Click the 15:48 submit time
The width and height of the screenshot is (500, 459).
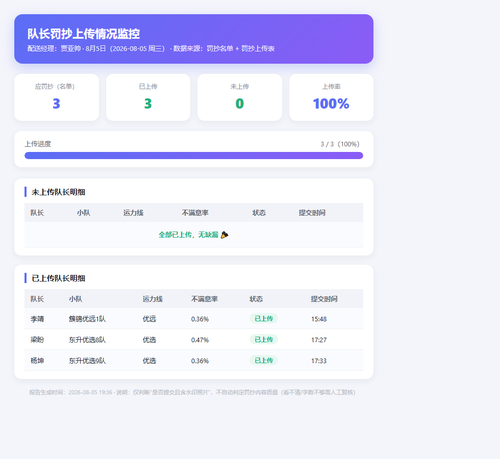(x=319, y=319)
